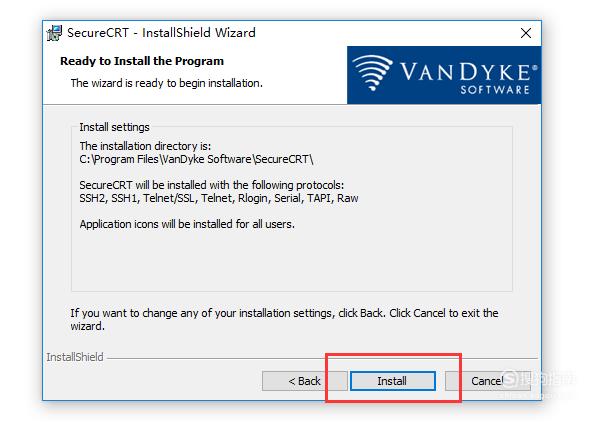This screenshot has height=425, width=600.
Task: Click the SecureCRT installer icon in title bar
Action: pyautogui.click(x=54, y=33)
